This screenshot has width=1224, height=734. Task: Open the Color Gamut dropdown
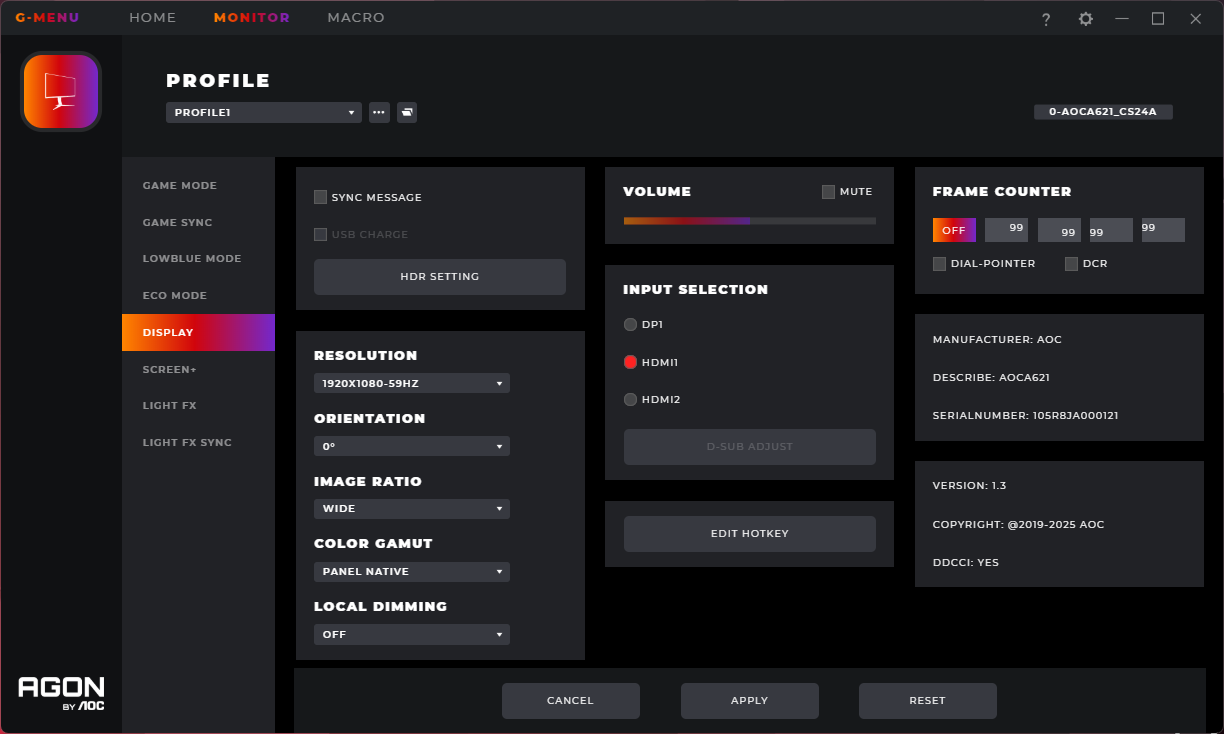[412, 572]
